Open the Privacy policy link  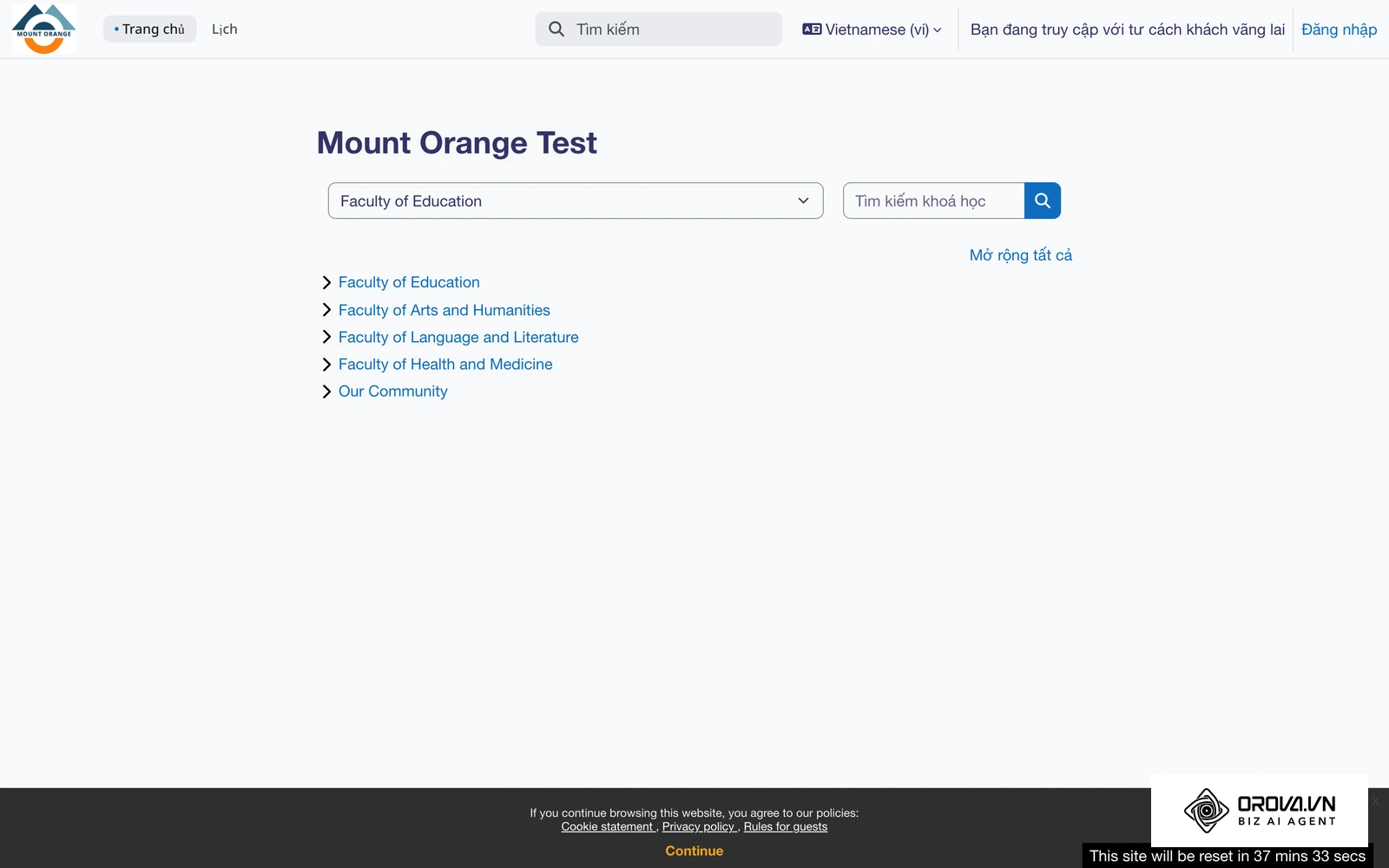pyautogui.click(x=699, y=827)
